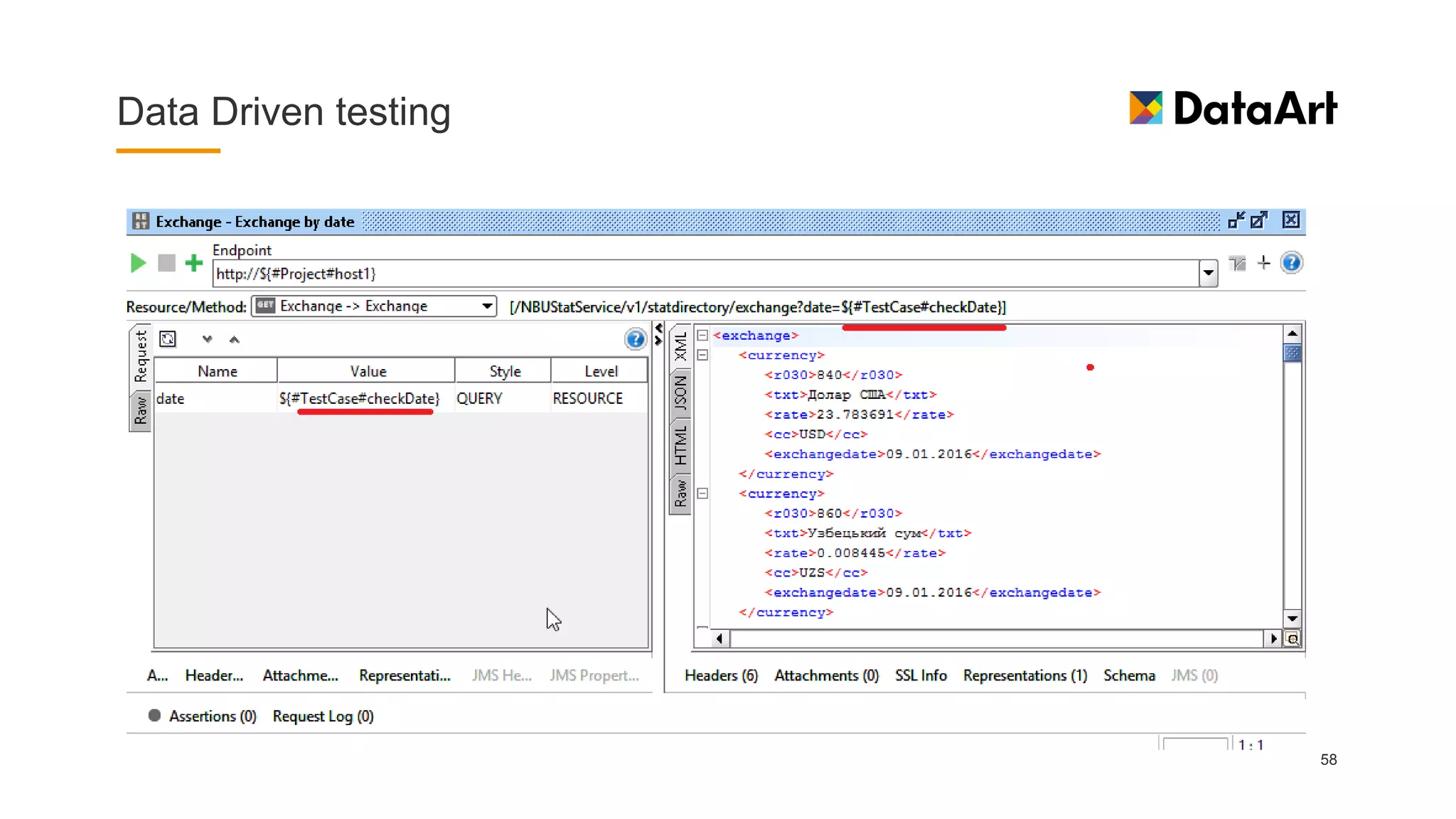The image size is (1456, 819).
Task: Click the black plus icon next to endpoint
Action: tap(1263, 263)
